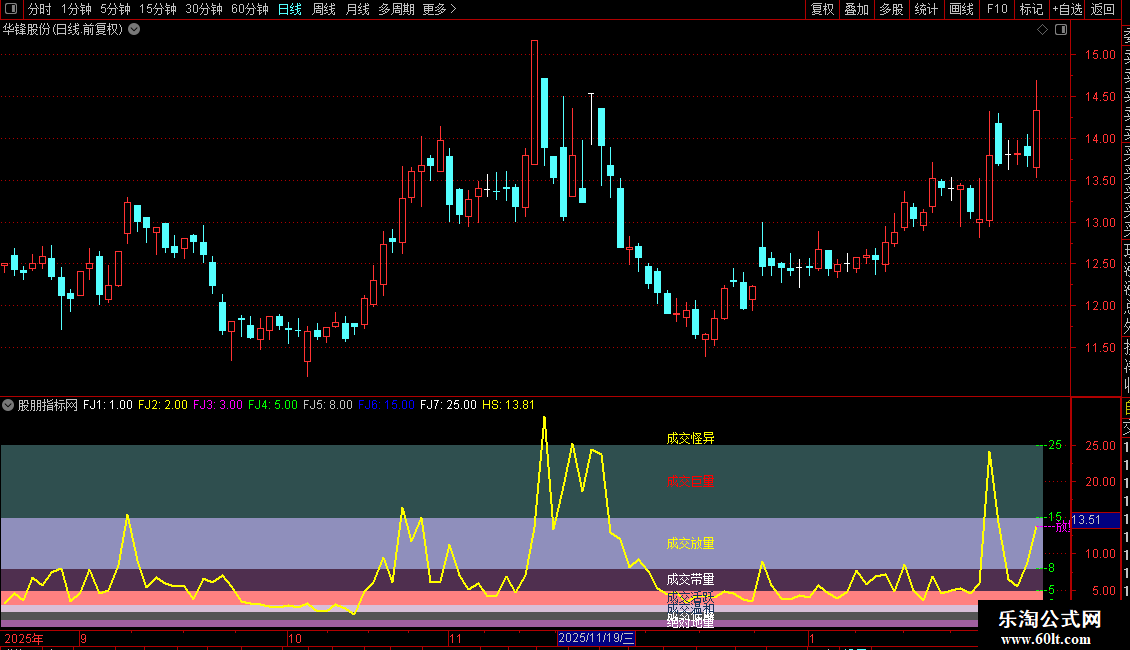Click the FJ4: 5.00 indicator value
This screenshot has width=1130, height=650.
(x=273, y=405)
